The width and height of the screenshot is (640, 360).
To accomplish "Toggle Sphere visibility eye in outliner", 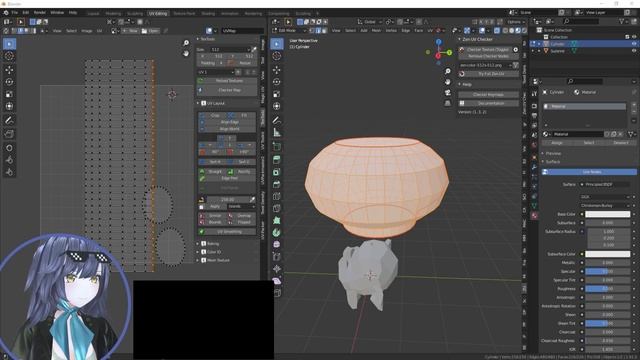I will click(x=634, y=51).
